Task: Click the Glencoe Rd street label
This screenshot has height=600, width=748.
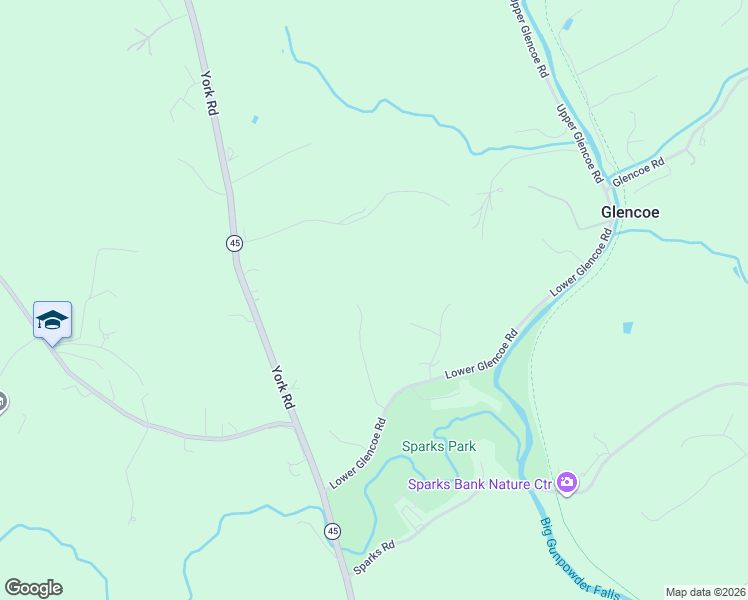Action: coord(638,172)
